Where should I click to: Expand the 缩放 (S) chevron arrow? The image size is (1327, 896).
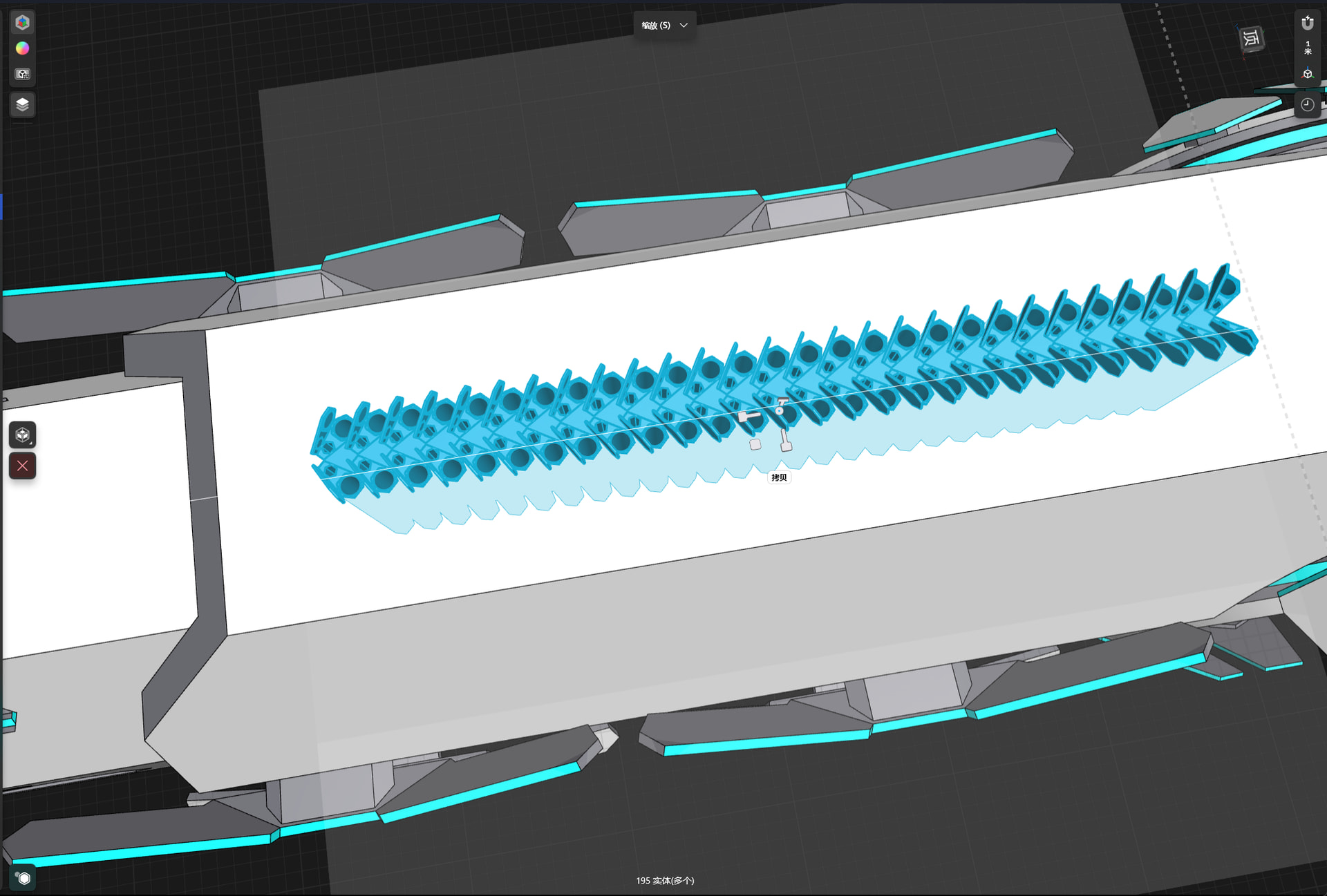[x=684, y=26]
